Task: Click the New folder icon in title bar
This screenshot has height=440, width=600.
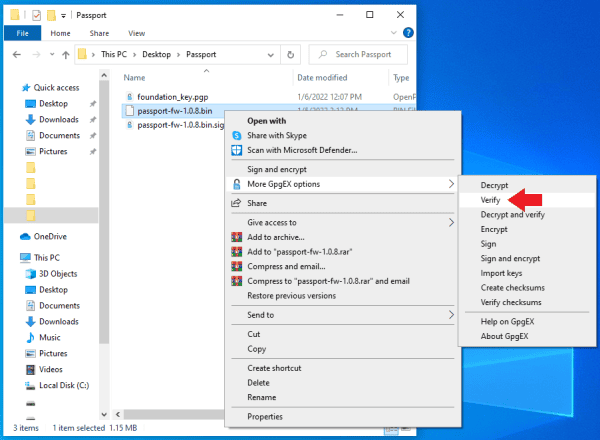Action: coord(51,15)
